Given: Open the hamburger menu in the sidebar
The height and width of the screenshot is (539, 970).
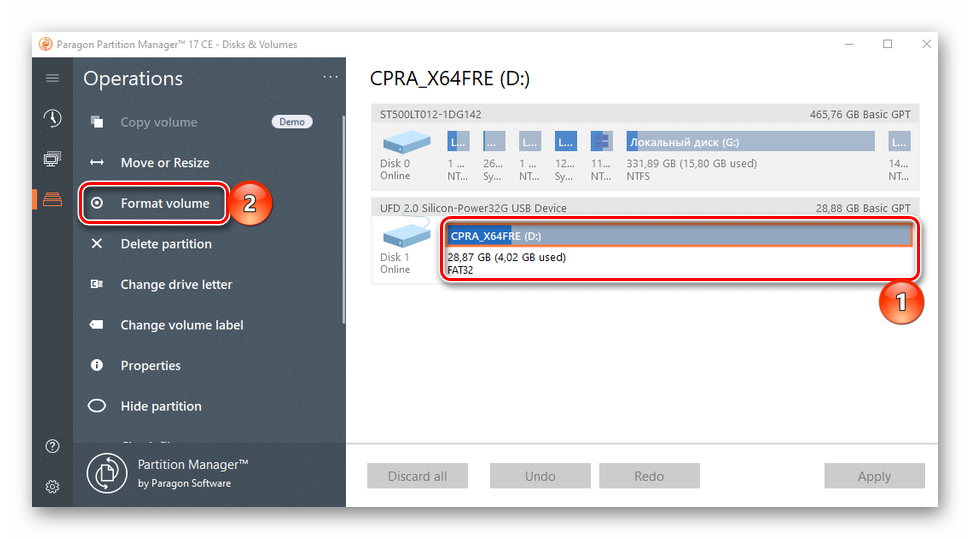Looking at the screenshot, I should click(x=53, y=78).
